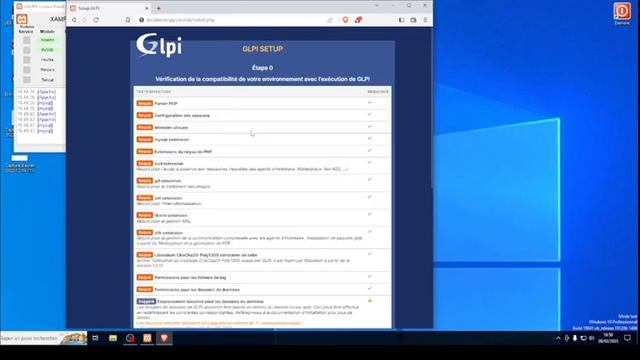Click the Configuration des sessions check mark
Screen dimensions: 640x360
pyautogui.click(x=370, y=115)
